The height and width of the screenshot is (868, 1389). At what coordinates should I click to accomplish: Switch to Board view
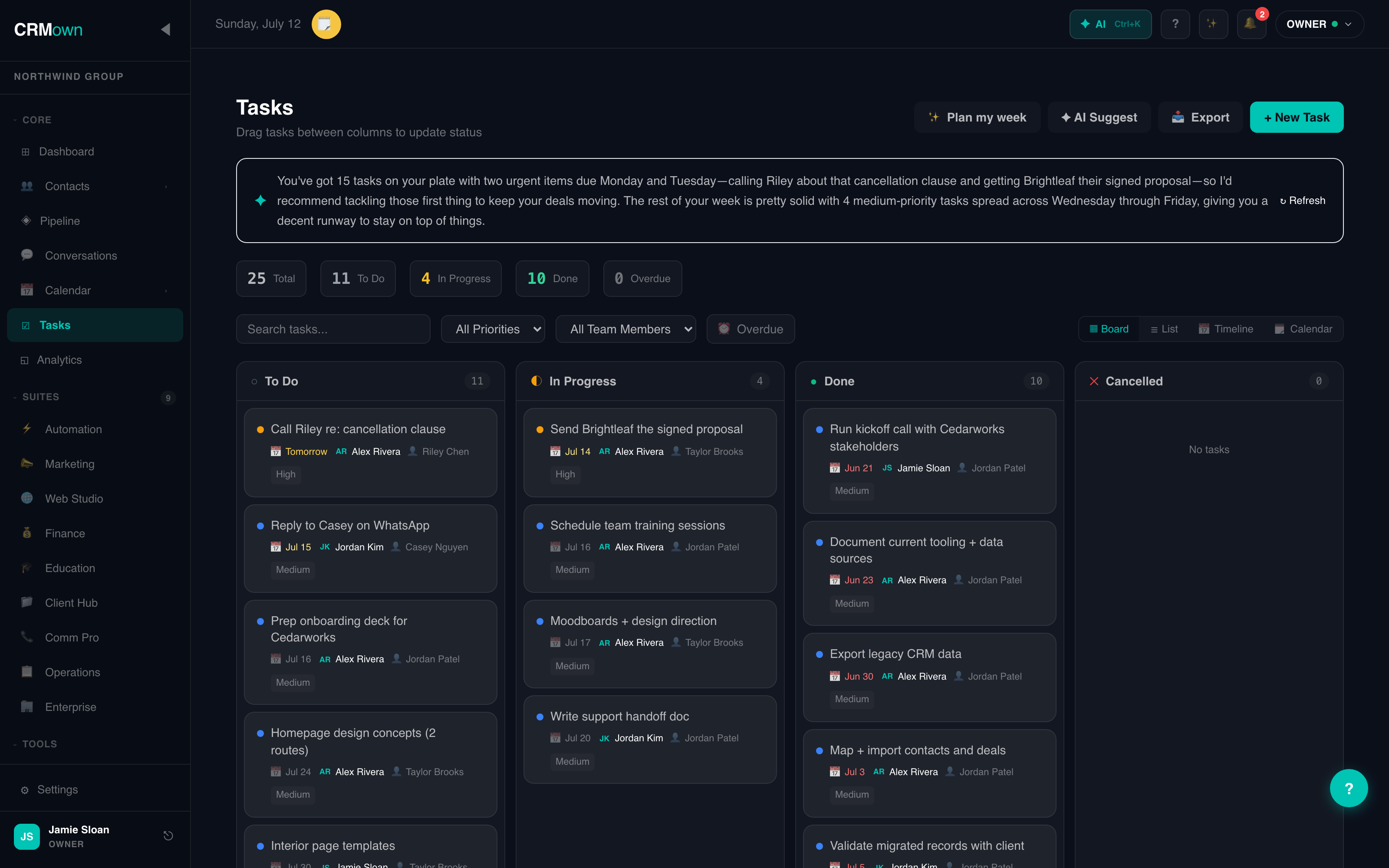point(1109,329)
